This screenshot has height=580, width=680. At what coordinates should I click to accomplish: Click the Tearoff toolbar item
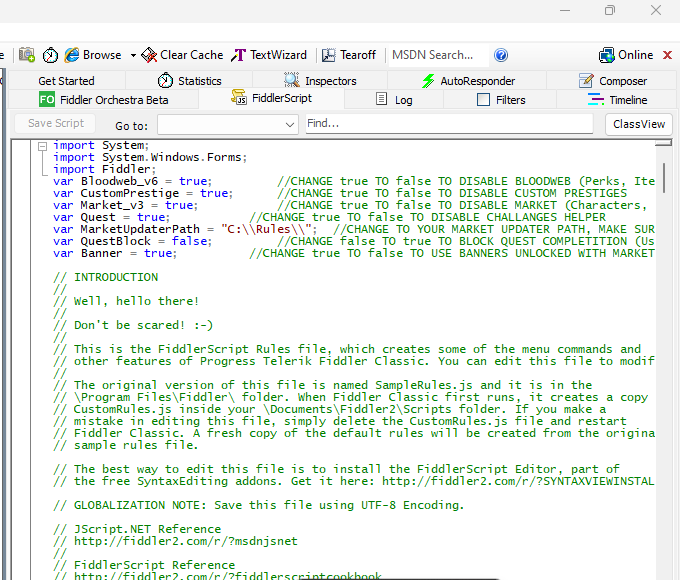[349, 55]
